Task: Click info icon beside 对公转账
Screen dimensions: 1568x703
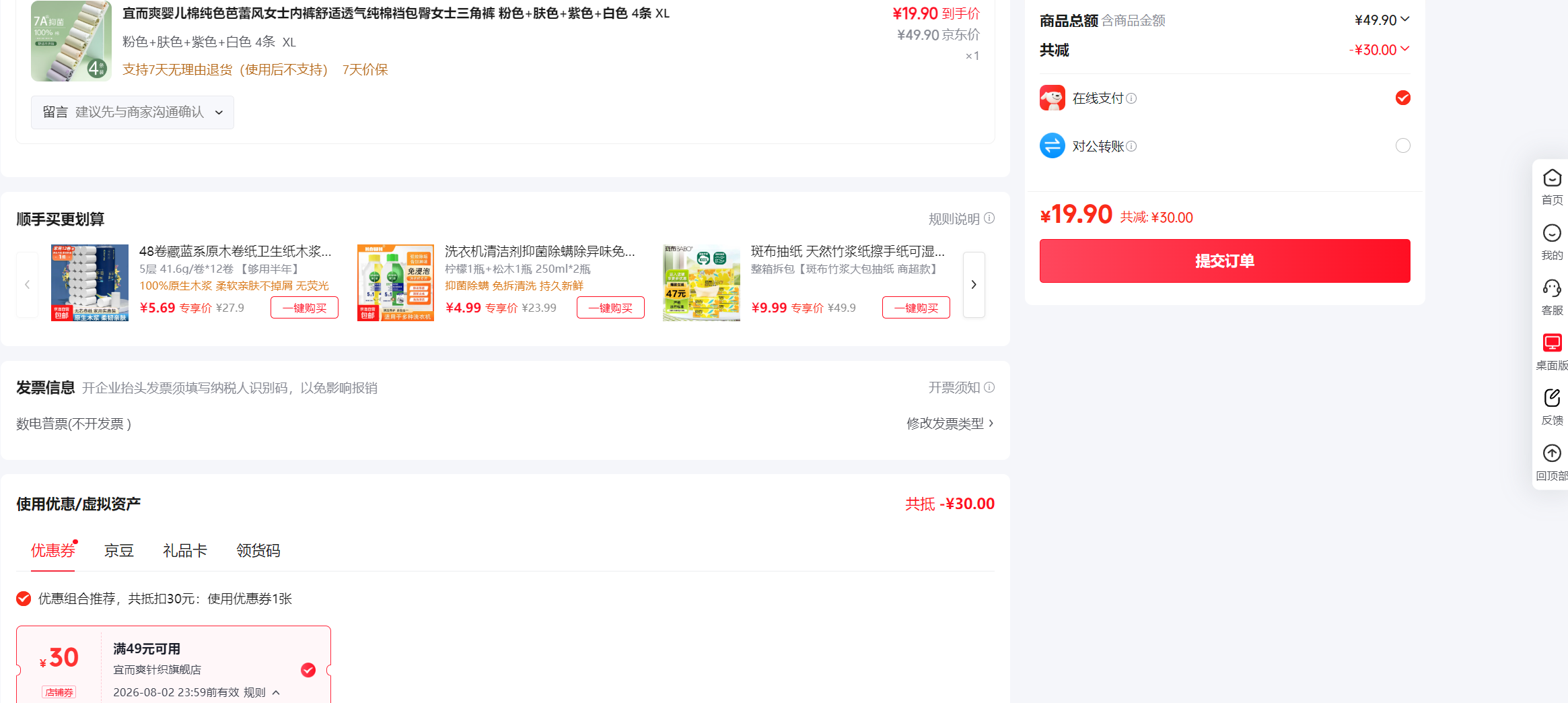Action: pyautogui.click(x=1131, y=146)
